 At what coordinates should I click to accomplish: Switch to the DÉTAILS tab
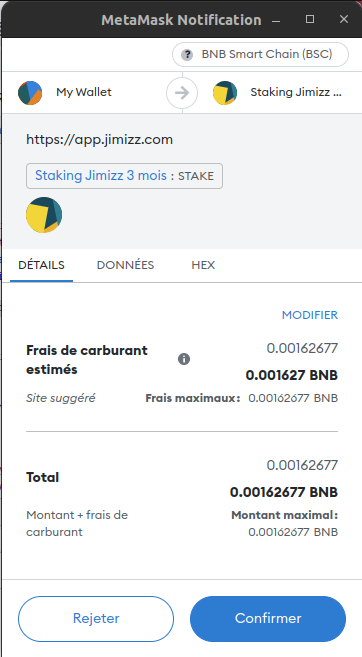41,265
